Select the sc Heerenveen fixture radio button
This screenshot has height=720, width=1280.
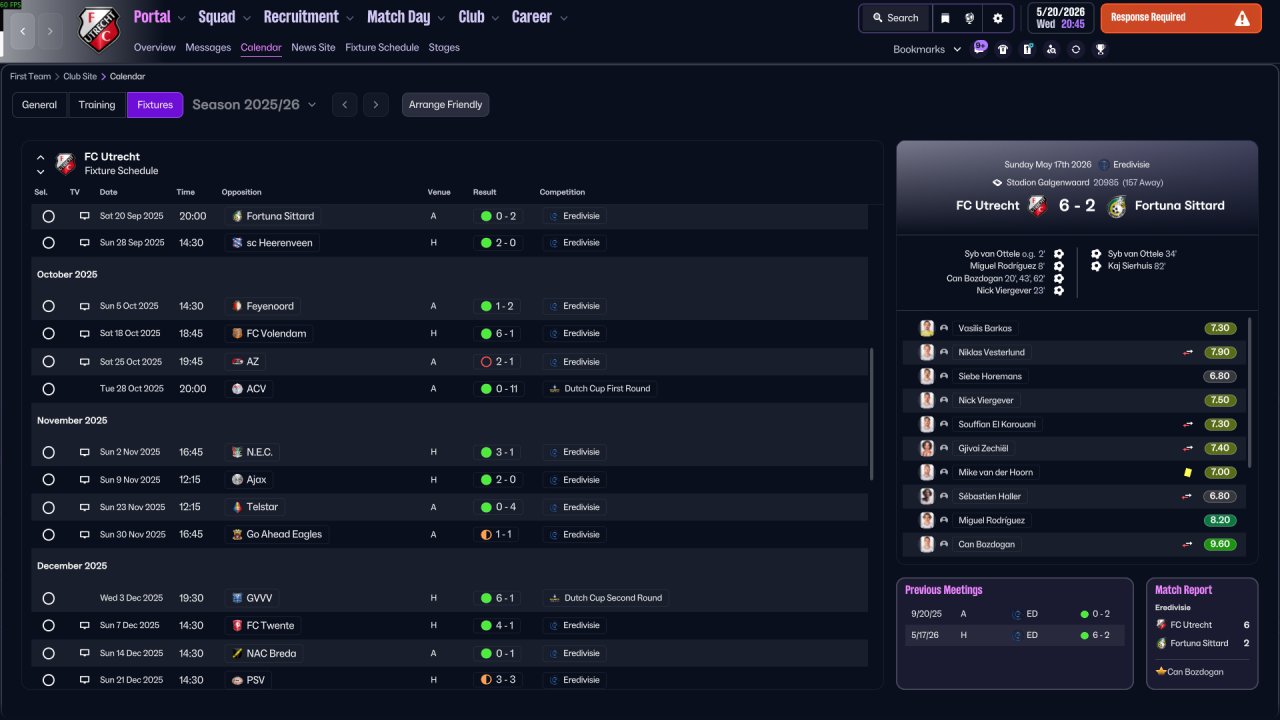(48, 243)
